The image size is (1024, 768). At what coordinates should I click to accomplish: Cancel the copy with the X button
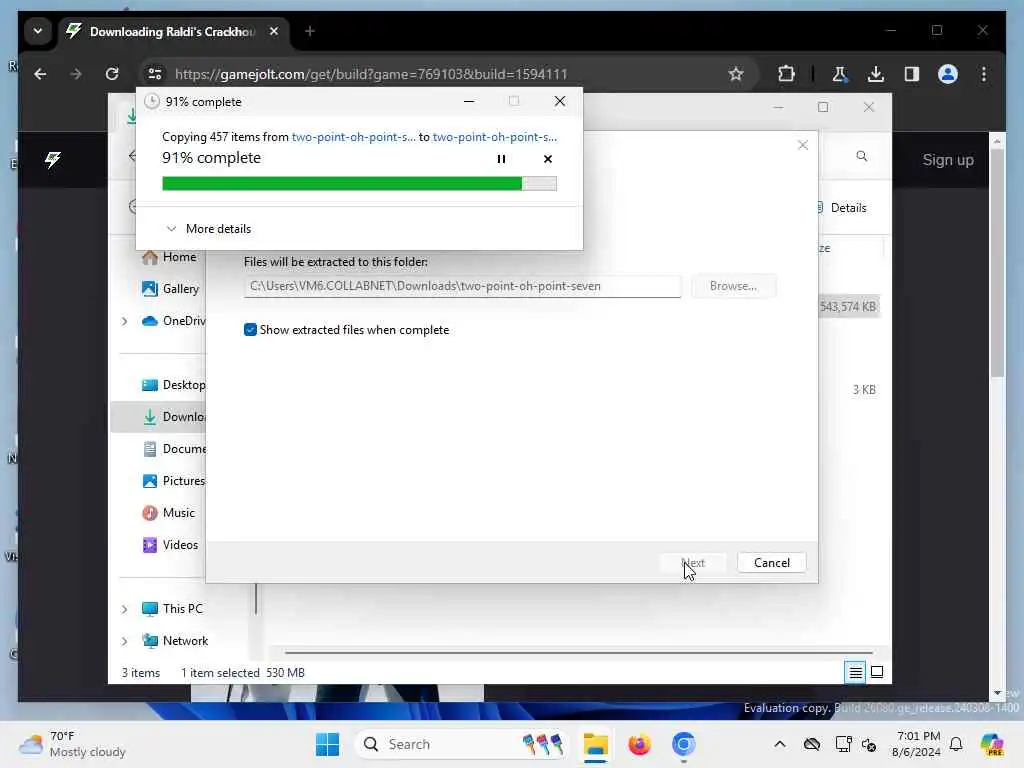click(547, 159)
